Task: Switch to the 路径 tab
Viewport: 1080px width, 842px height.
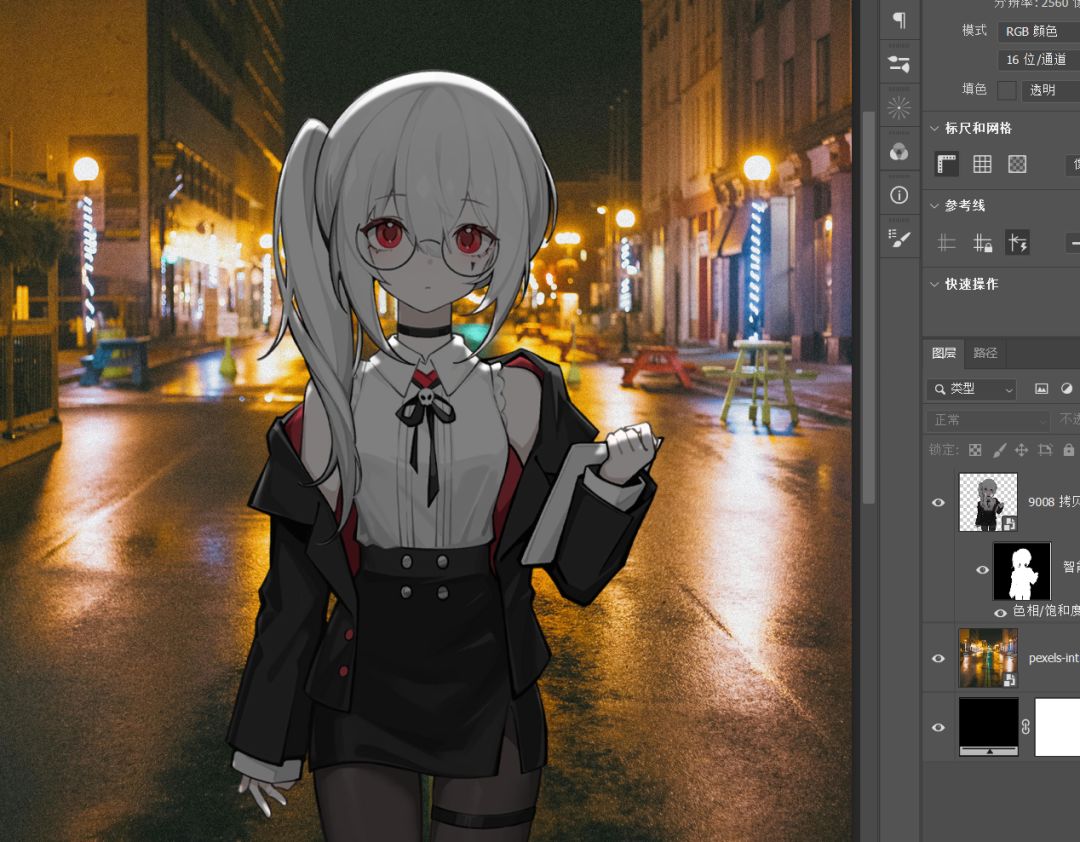Action: tap(985, 353)
